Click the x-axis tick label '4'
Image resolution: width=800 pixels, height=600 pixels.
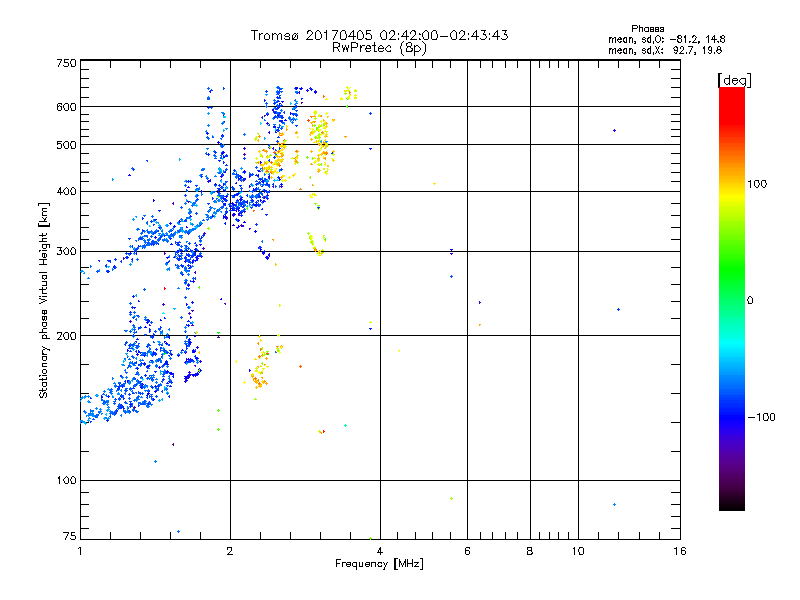point(380,551)
